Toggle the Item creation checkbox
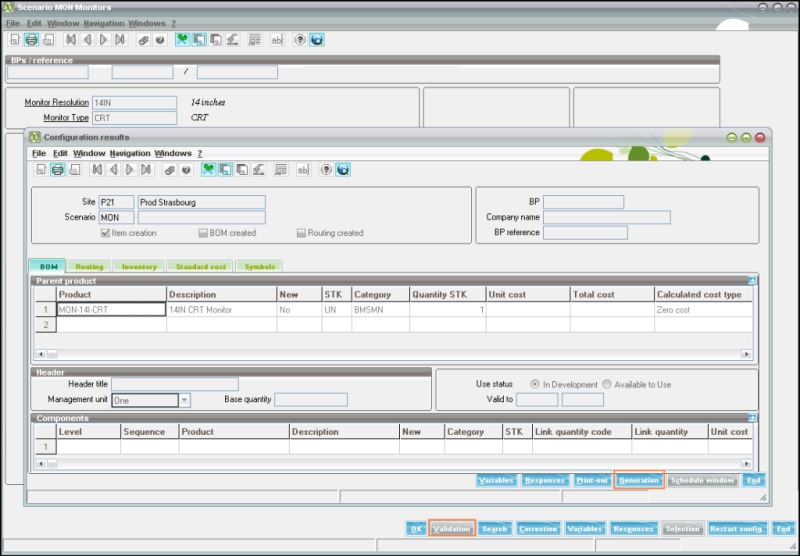Screen dimensions: 800x556 pyautogui.click(x=105, y=233)
